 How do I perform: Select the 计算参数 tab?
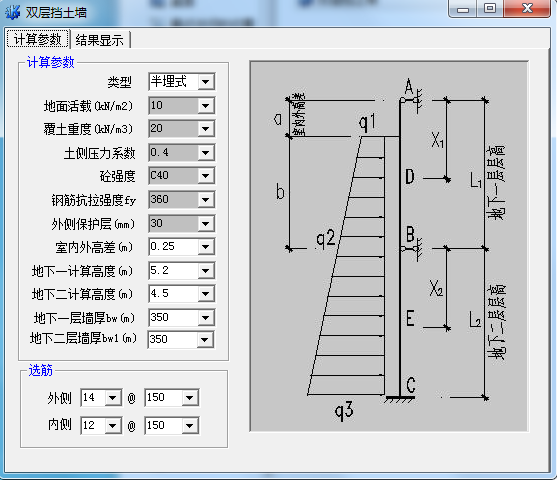38,39
